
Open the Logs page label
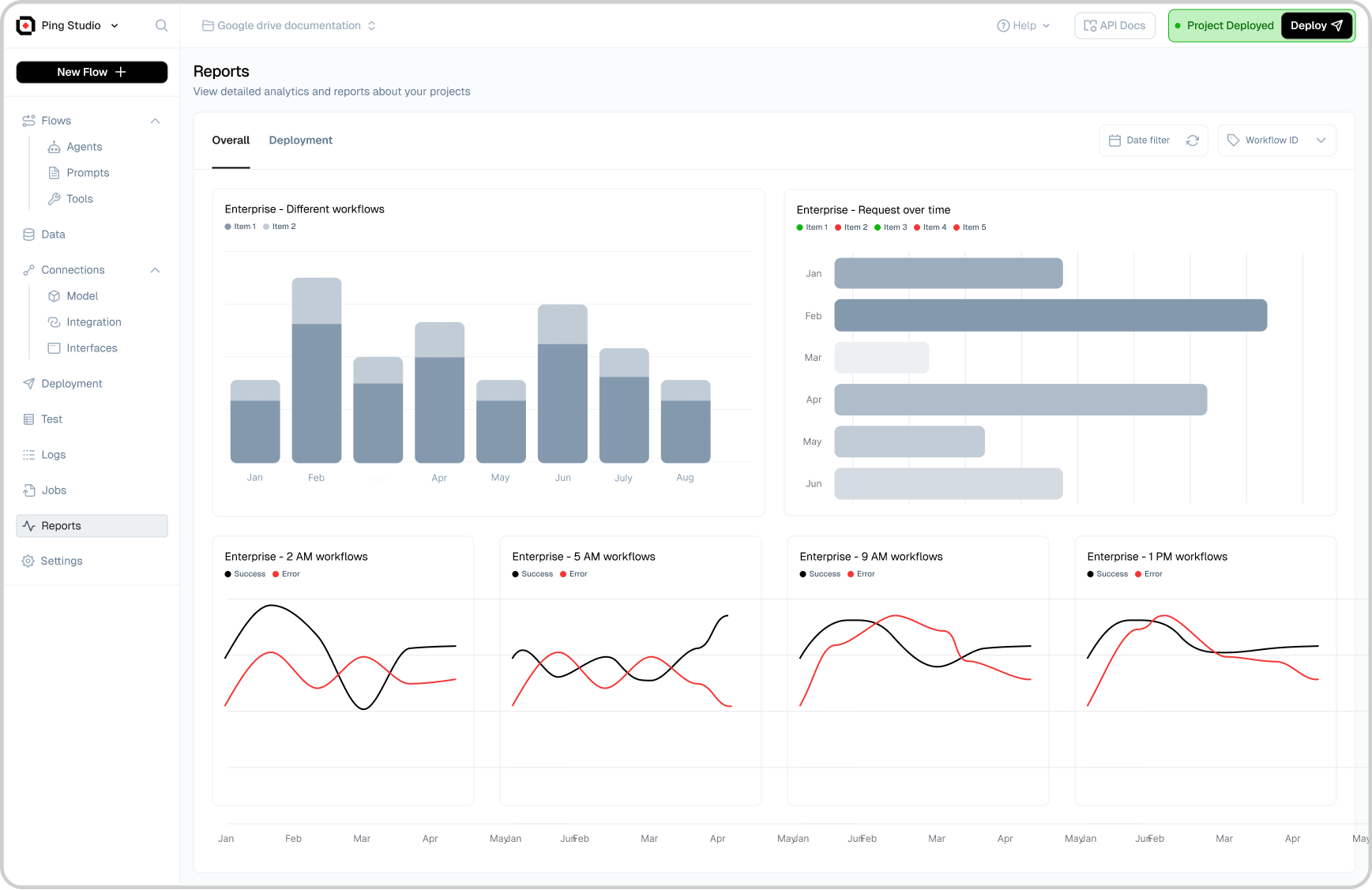pos(54,455)
